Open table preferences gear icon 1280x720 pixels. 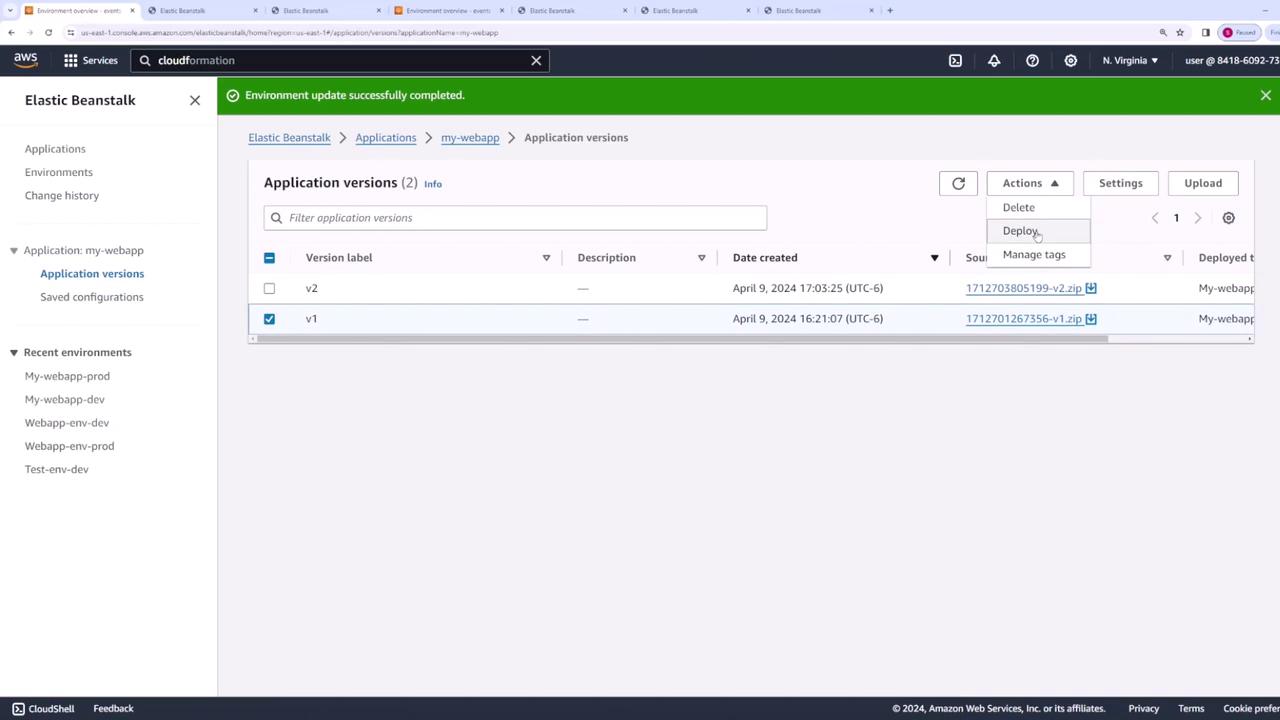(x=1228, y=218)
